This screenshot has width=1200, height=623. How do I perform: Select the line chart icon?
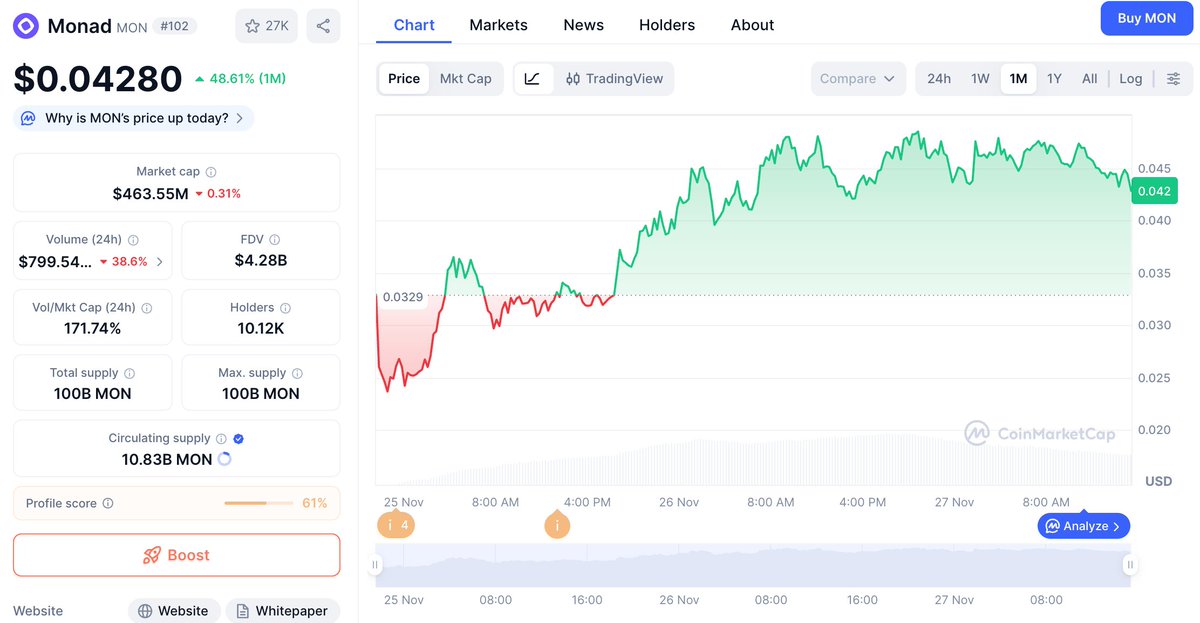[534, 78]
